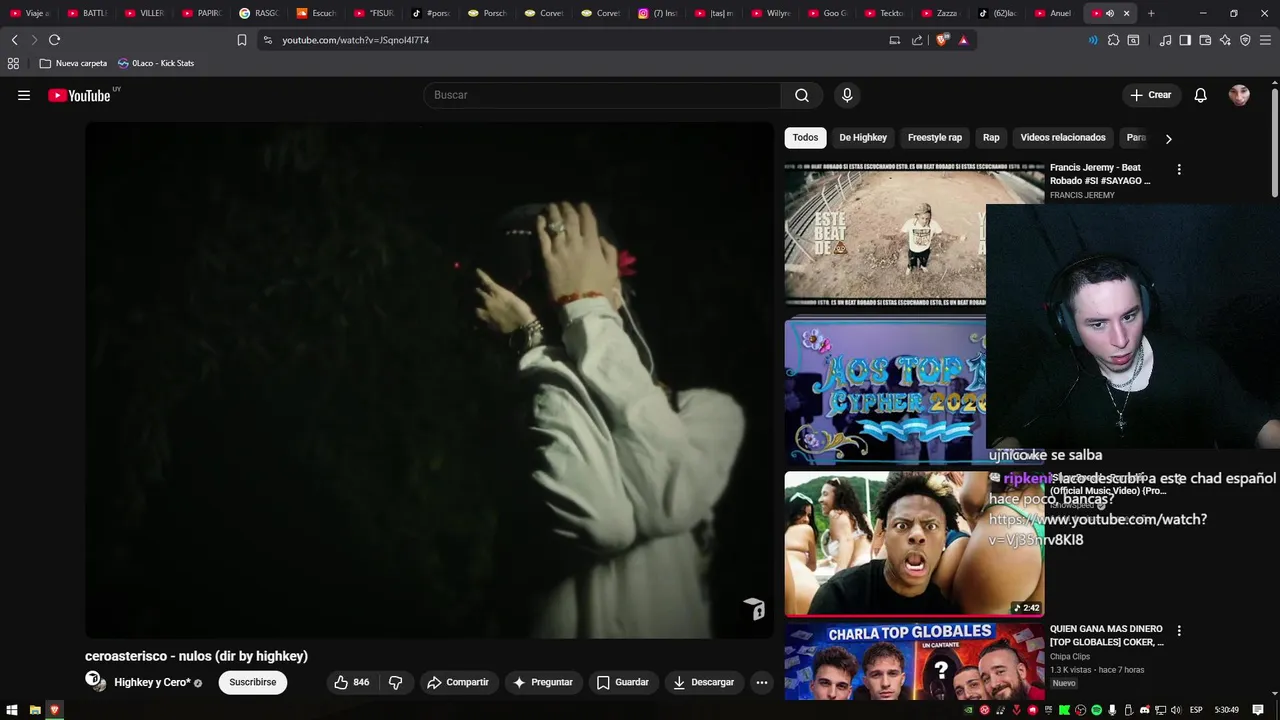The image size is (1280, 720).
Task: Reload the current page
Action: point(54,40)
